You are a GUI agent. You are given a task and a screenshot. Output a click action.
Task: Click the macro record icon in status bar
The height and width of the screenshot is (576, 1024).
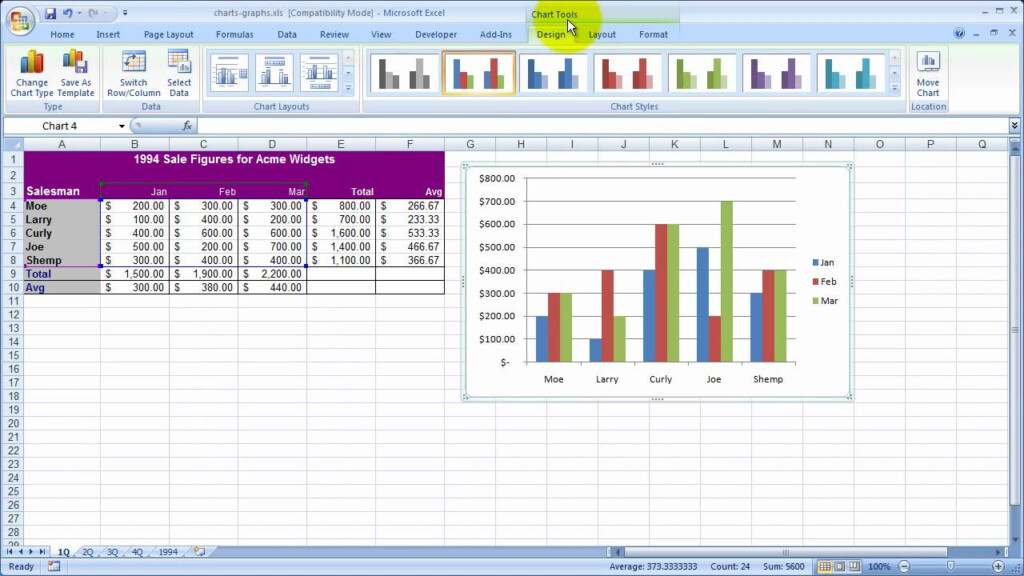[x=54, y=566]
